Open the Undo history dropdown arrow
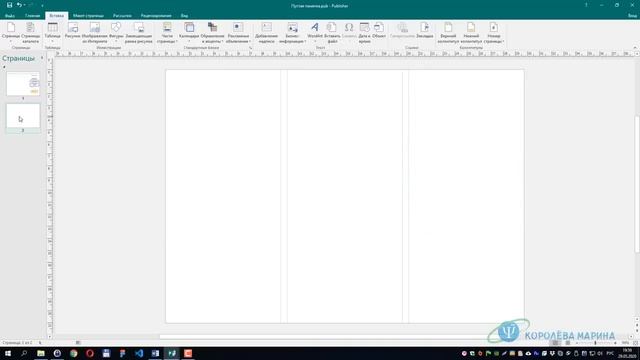This screenshot has height=360, width=640. (x=24, y=5)
